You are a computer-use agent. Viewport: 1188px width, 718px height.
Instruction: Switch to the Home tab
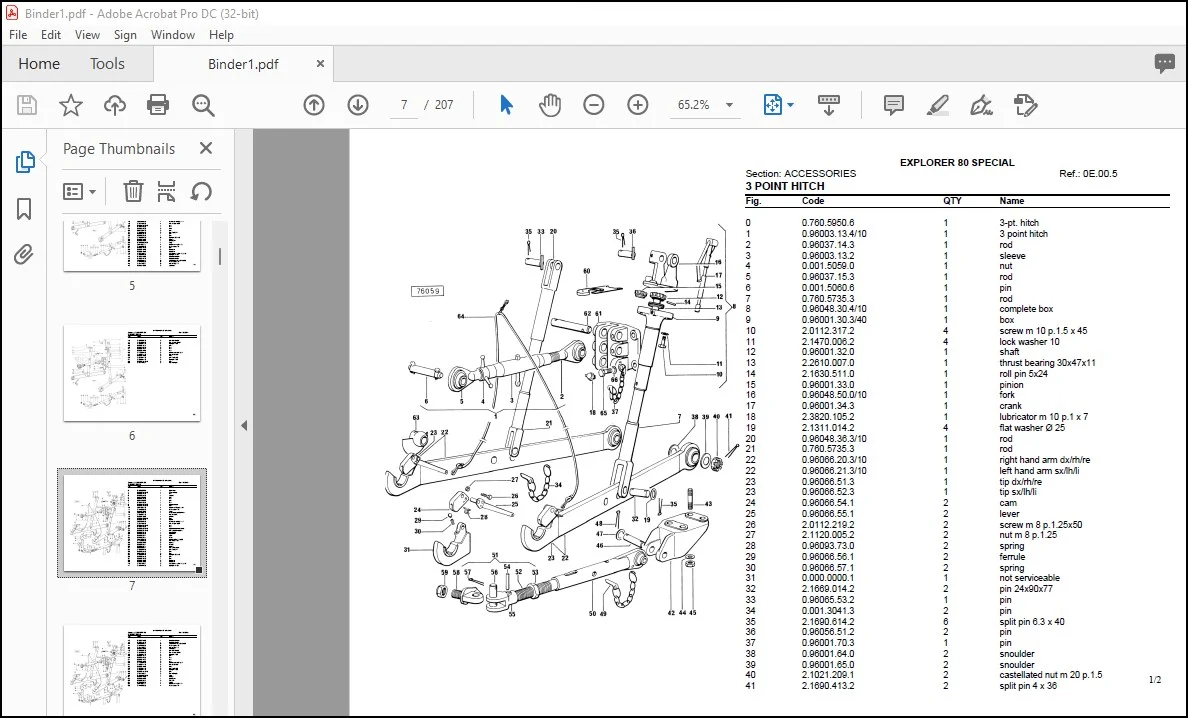coord(39,64)
